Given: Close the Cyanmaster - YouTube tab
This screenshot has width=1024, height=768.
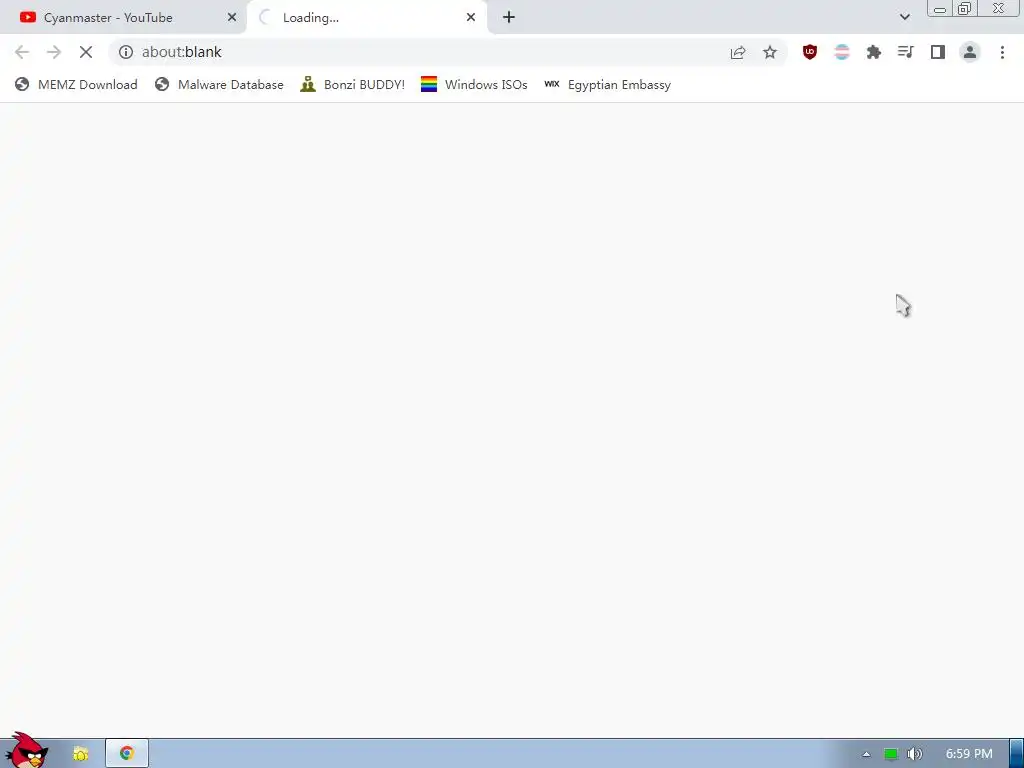Looking at the screenshot, I should pos(231,18).
